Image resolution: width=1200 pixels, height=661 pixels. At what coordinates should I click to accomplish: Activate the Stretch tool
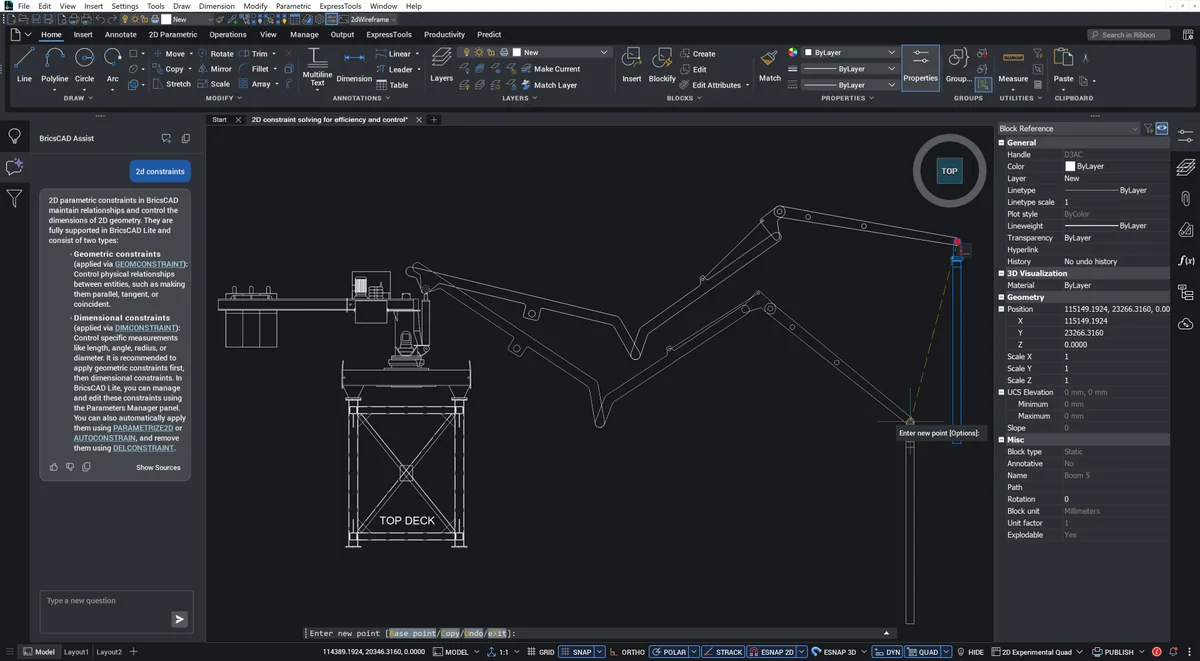click(x=171, y=84)
